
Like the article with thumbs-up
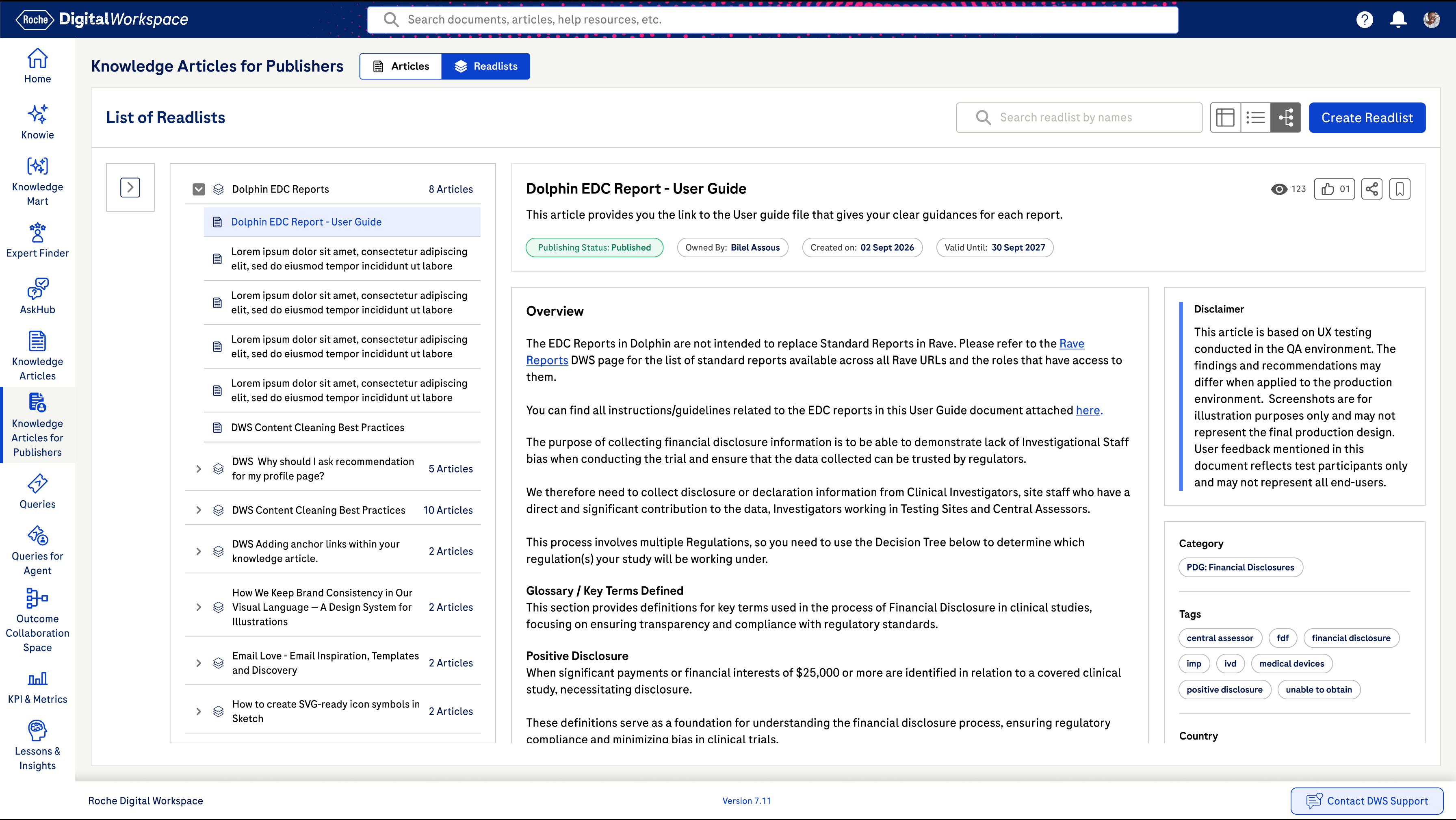click(1334, 189)
